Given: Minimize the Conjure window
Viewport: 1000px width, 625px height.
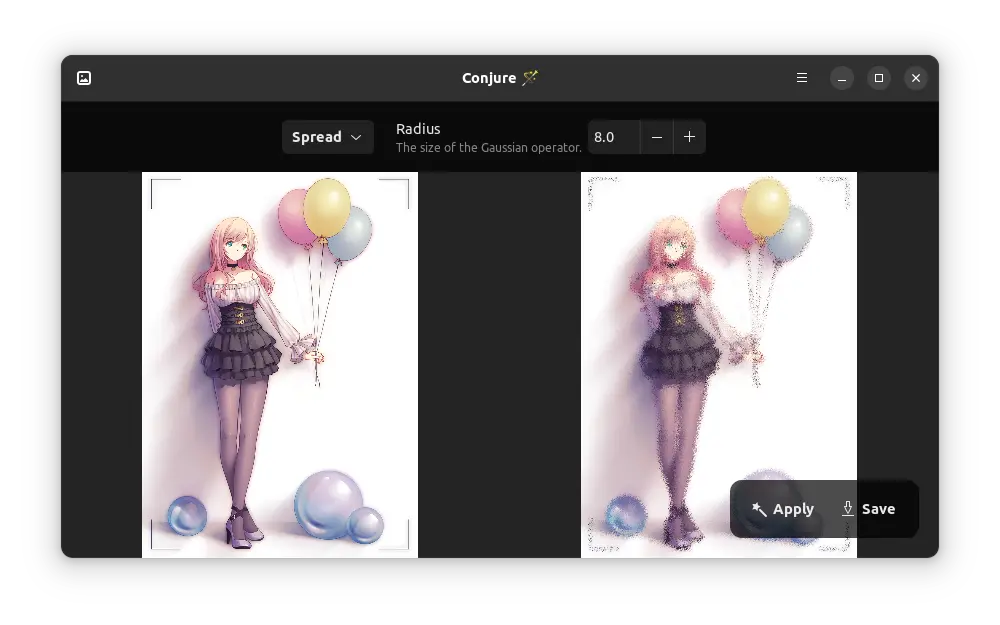Looking at the screenshot, I should [x=842, y=78].
